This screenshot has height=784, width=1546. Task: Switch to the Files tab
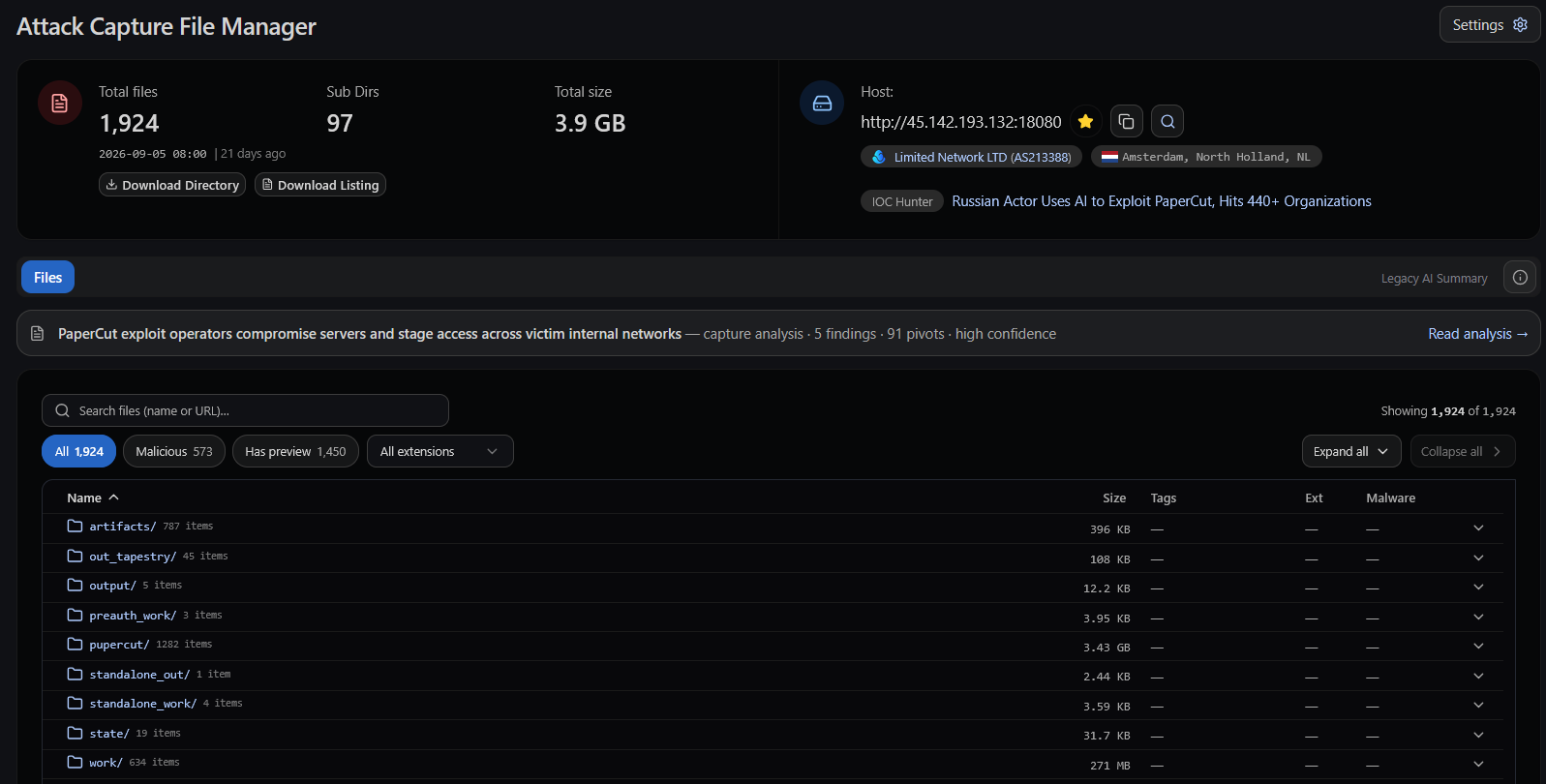point(48,277)
